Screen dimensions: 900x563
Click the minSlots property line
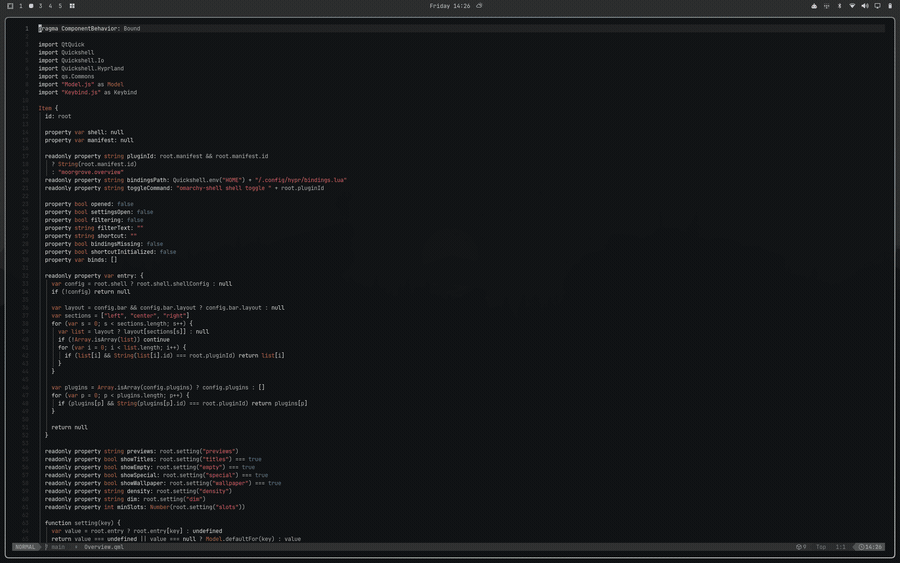pos(145,507)
